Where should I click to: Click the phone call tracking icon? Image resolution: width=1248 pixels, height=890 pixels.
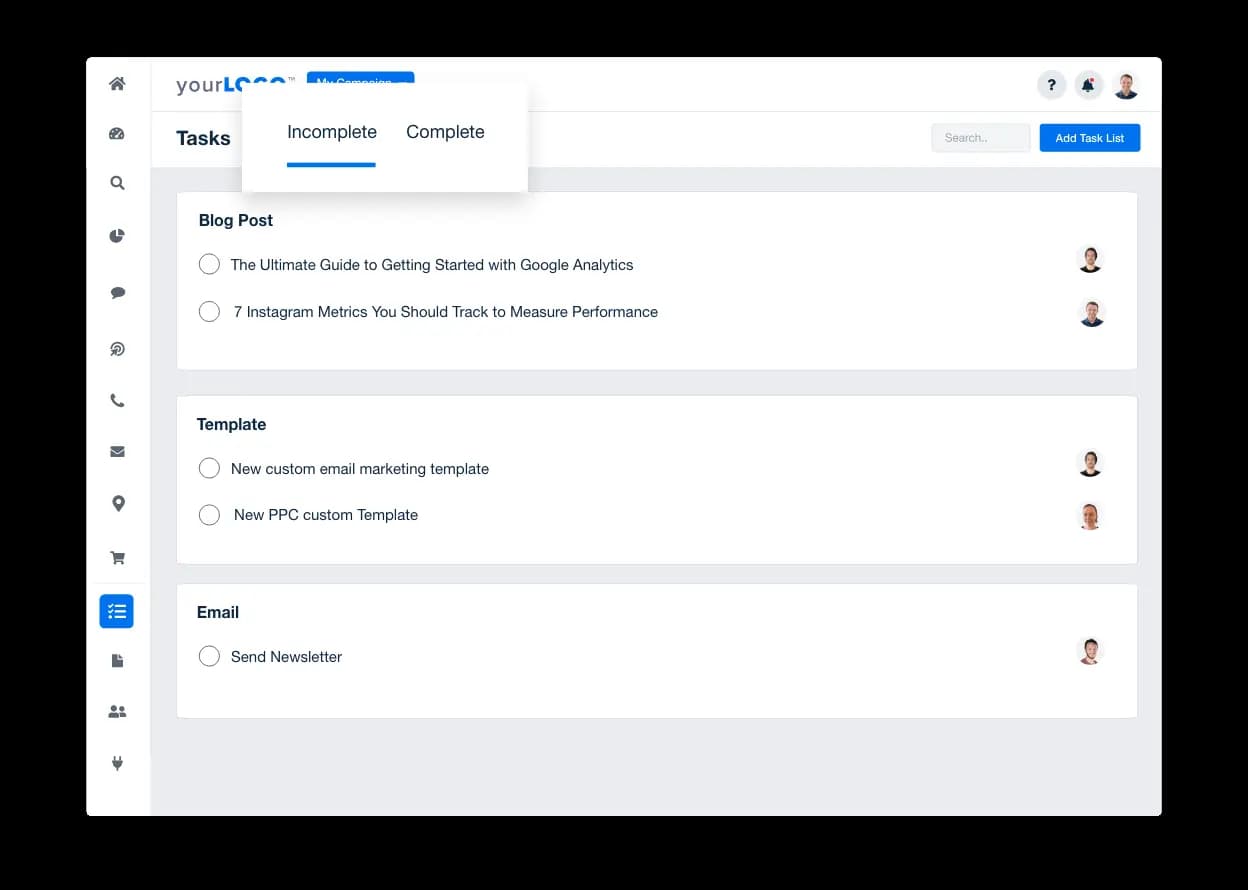tap(117, 401)
